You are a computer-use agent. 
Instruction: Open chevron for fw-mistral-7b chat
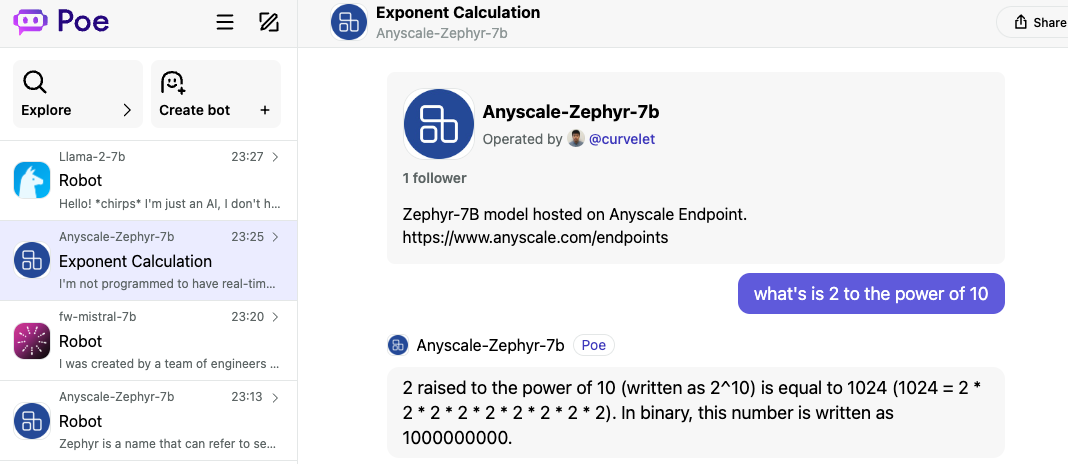click(275, 317)
